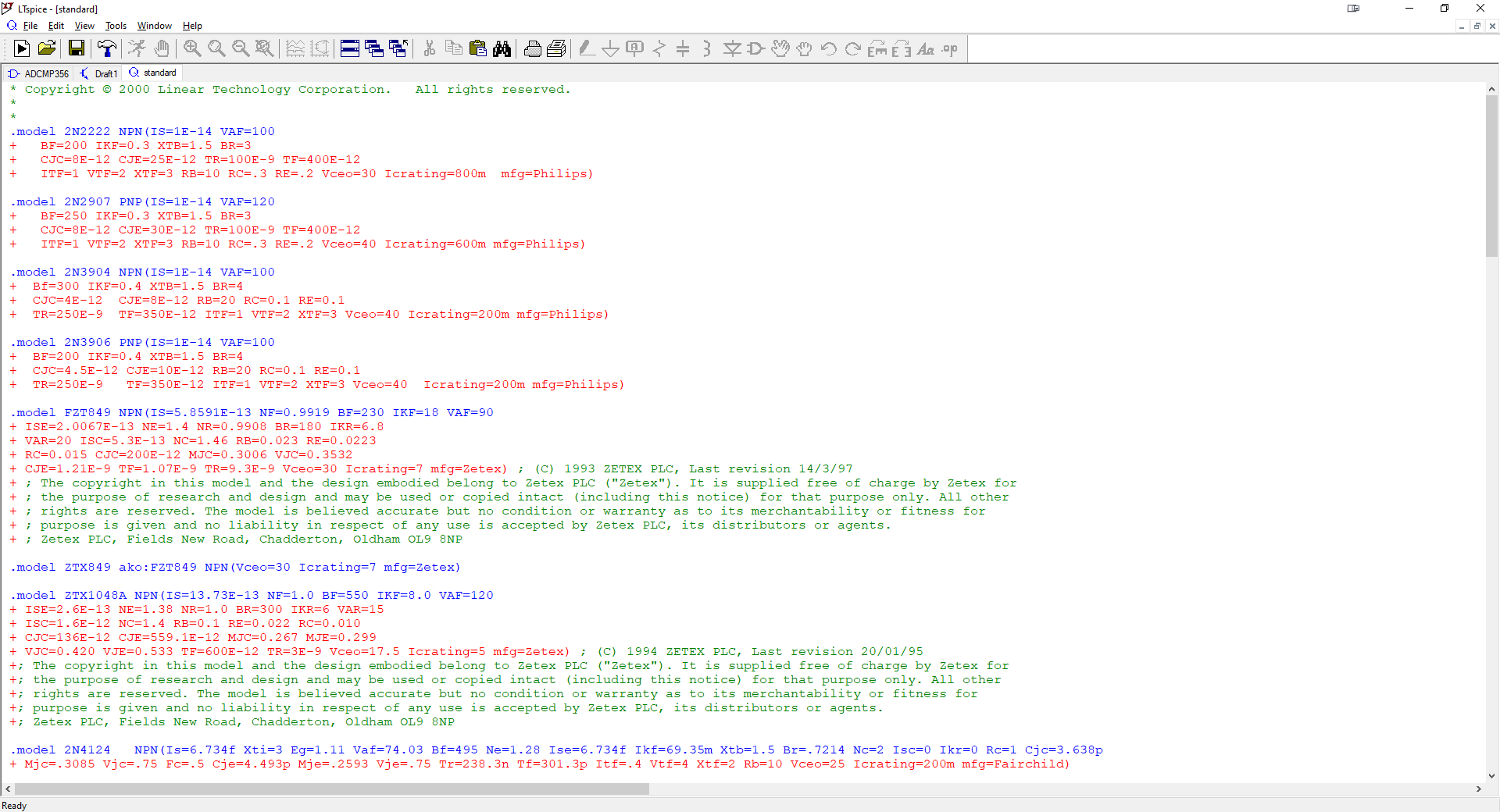Select the Zoom Out magnifier tool
The image size is (1500, 812).
pos(241,48)
